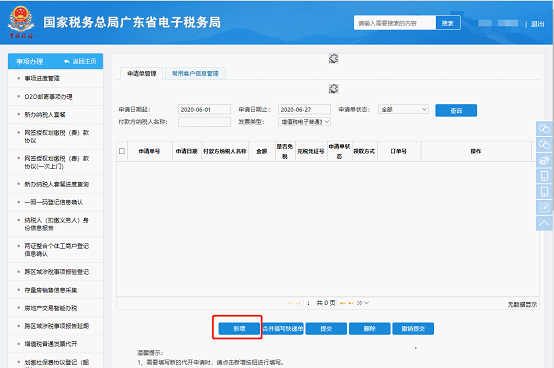Open the 发票类型 dropdown
Image resolution: width=554 pixels, height=368 pixels.
(x=304, y=122)
